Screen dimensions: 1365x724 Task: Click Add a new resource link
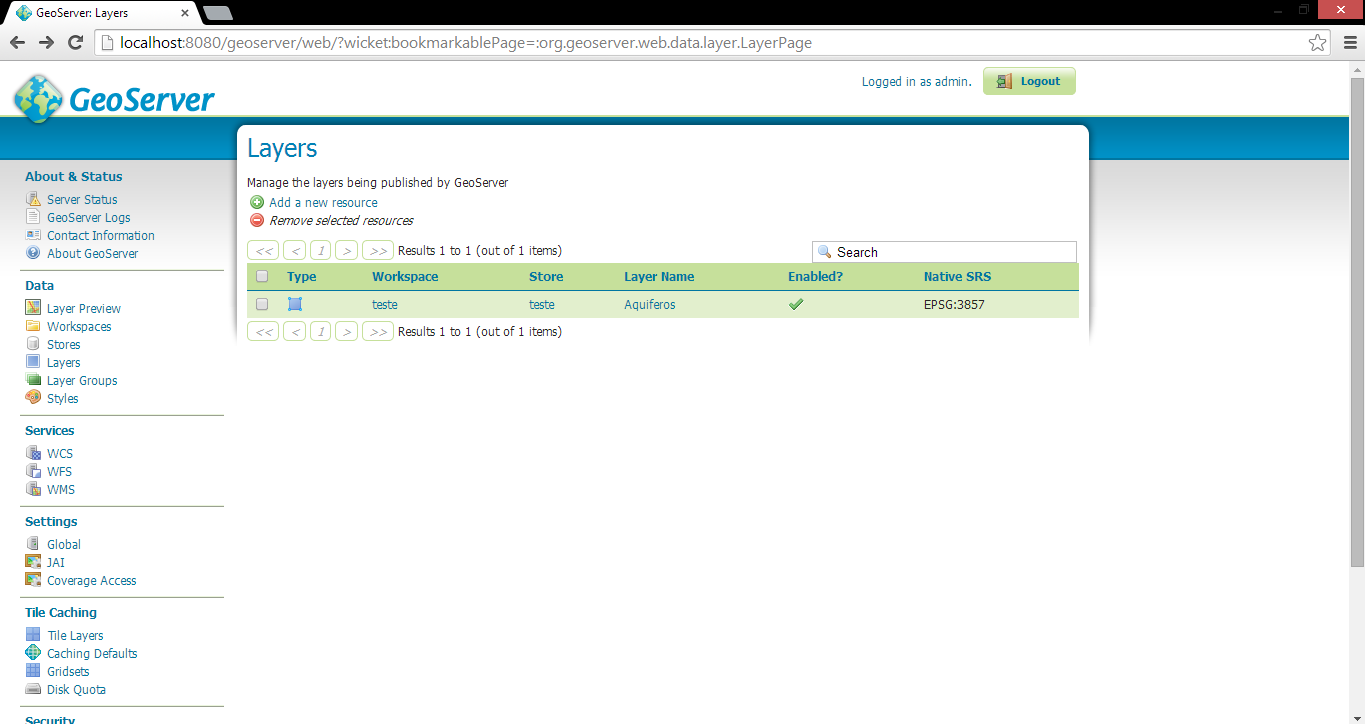(323, 202)
